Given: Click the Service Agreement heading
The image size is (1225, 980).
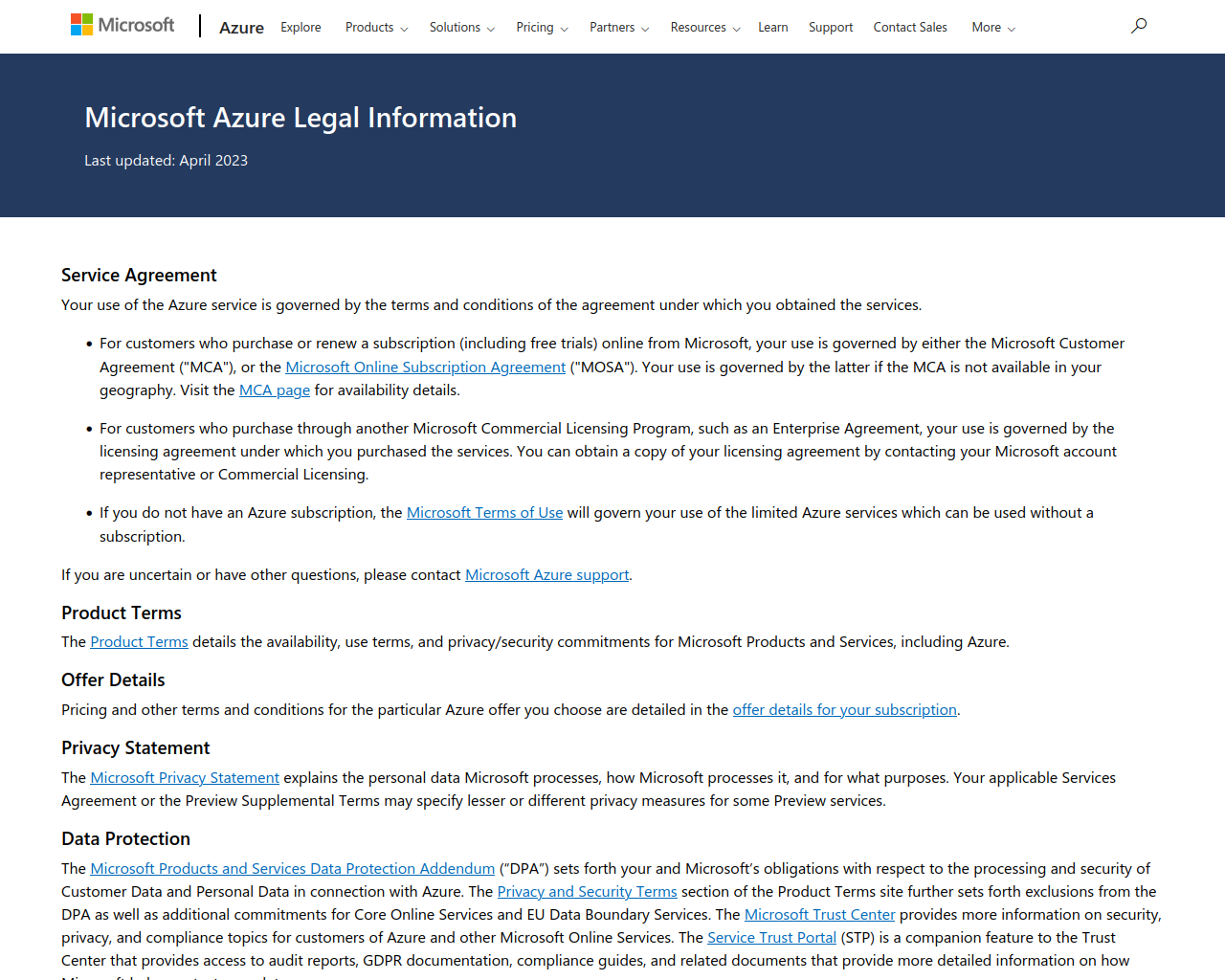Looking at the screenshot, I should click(x=139, y=275).
